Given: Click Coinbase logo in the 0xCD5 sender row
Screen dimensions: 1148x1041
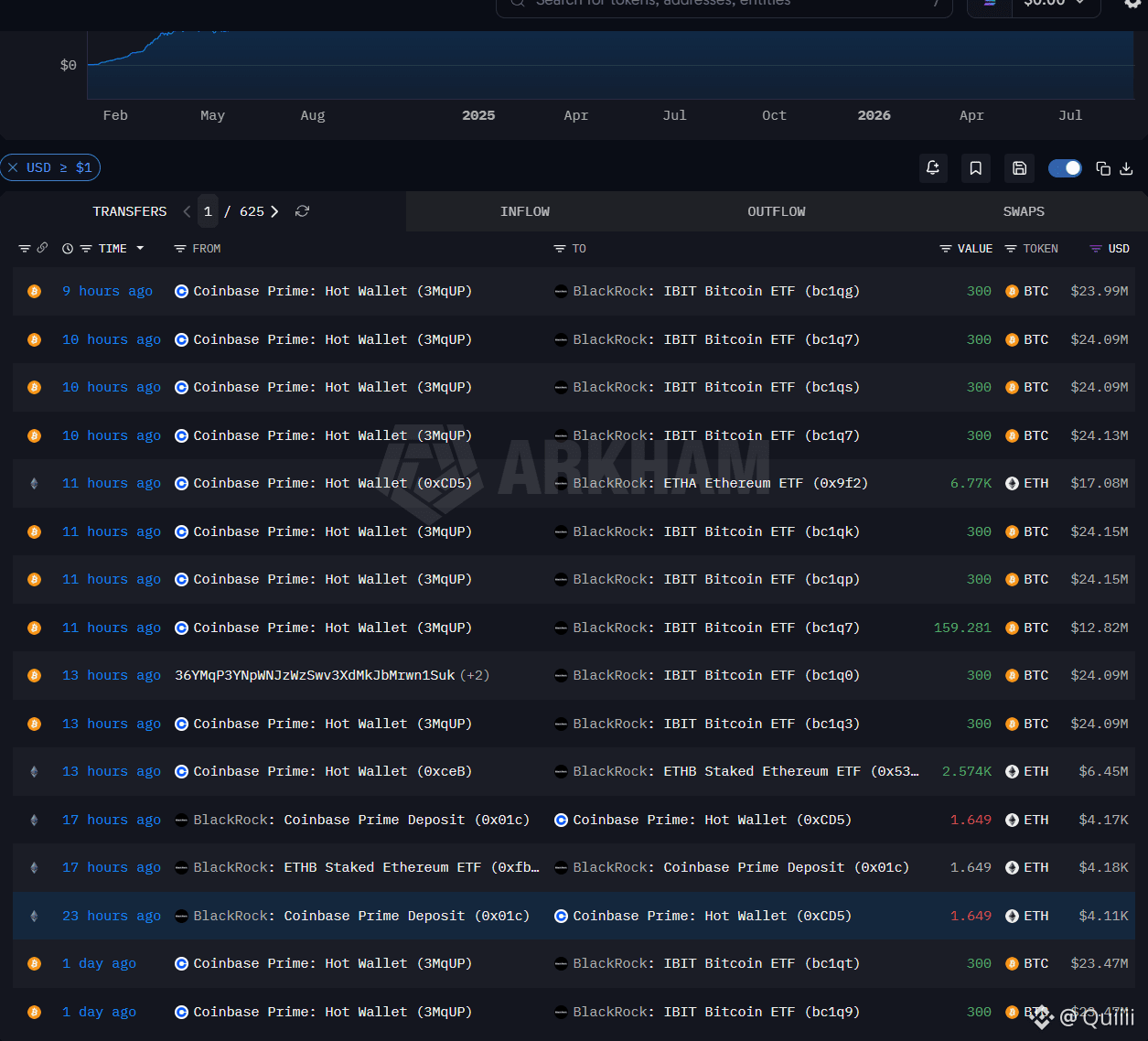Looking at the screenshot, I should (181, 483).
